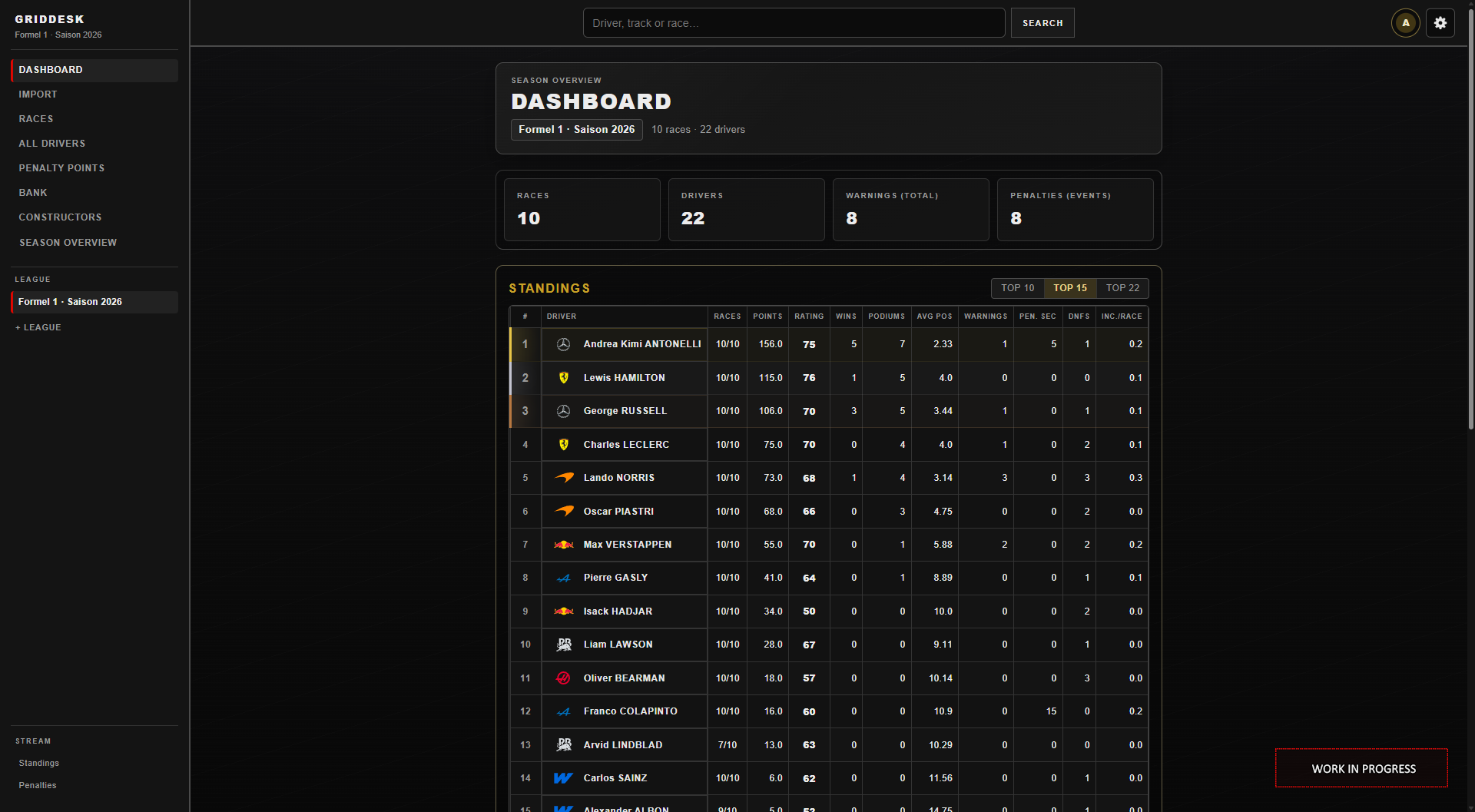
Task: Click the Mercedes logo beside Andrea Kimi Antonelli
Action: [563, 344]
